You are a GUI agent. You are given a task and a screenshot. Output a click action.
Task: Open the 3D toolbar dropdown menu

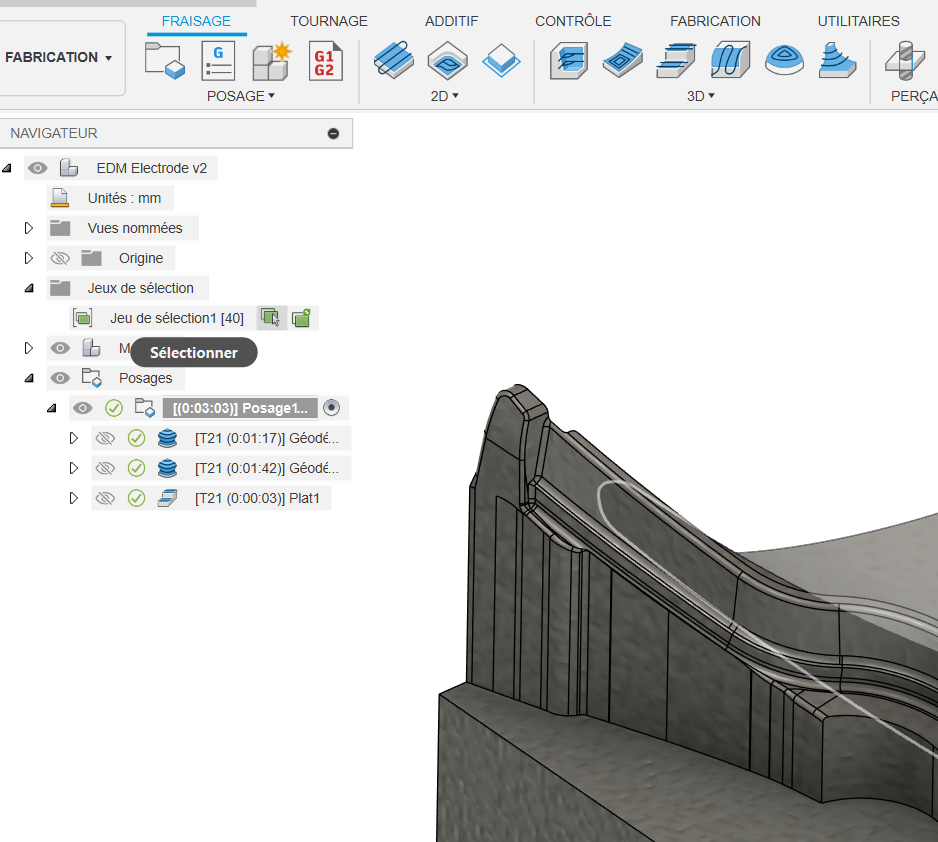(699, 96)
